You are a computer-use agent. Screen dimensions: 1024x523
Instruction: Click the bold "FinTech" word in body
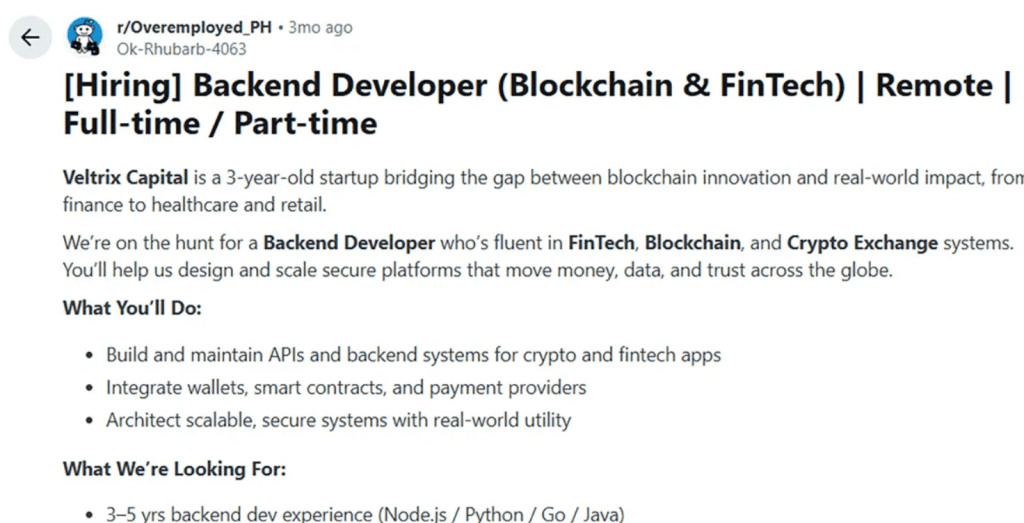click(x=602, y=243)
